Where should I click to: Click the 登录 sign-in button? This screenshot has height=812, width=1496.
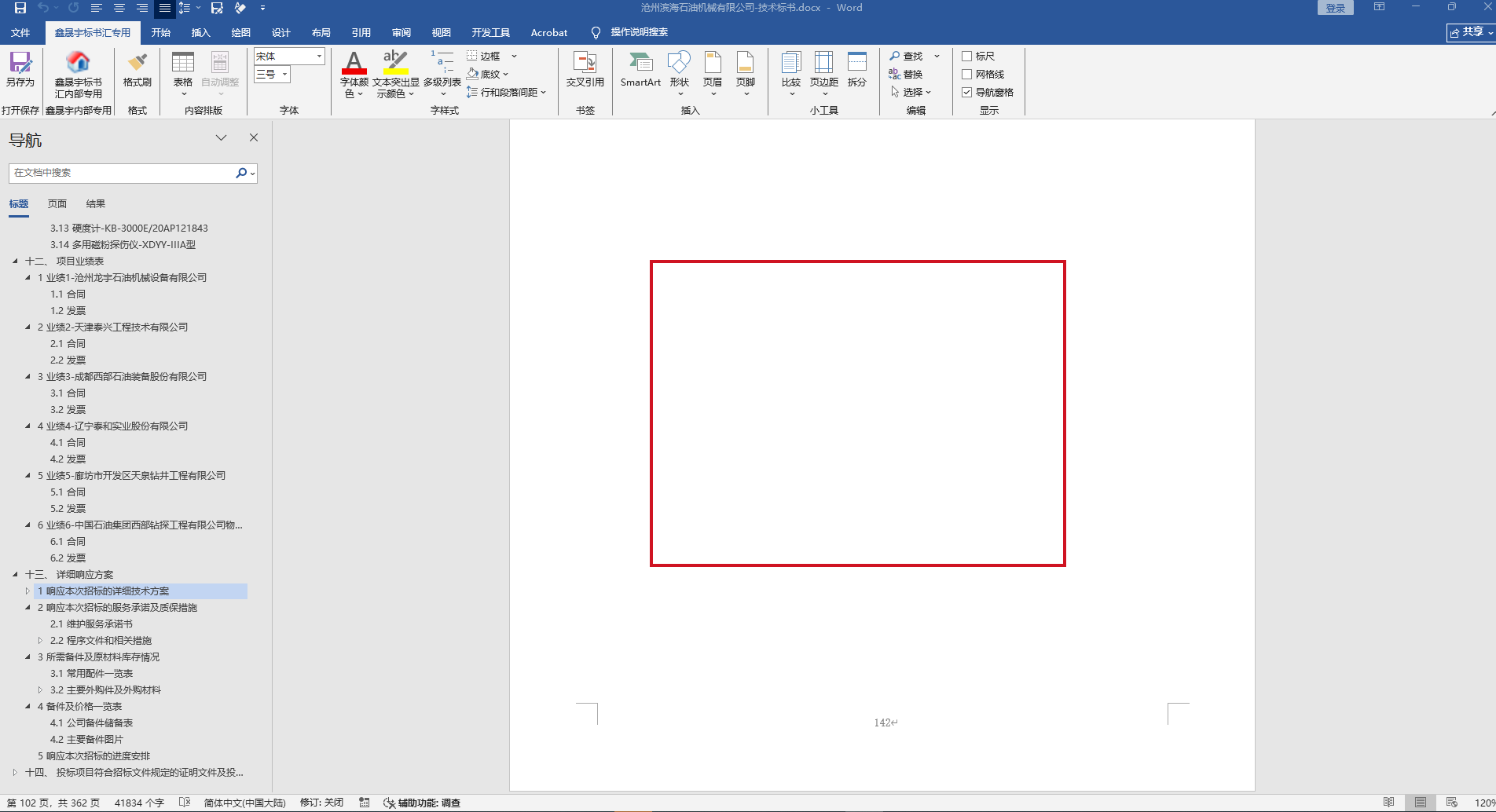(x=1336, y=8)
